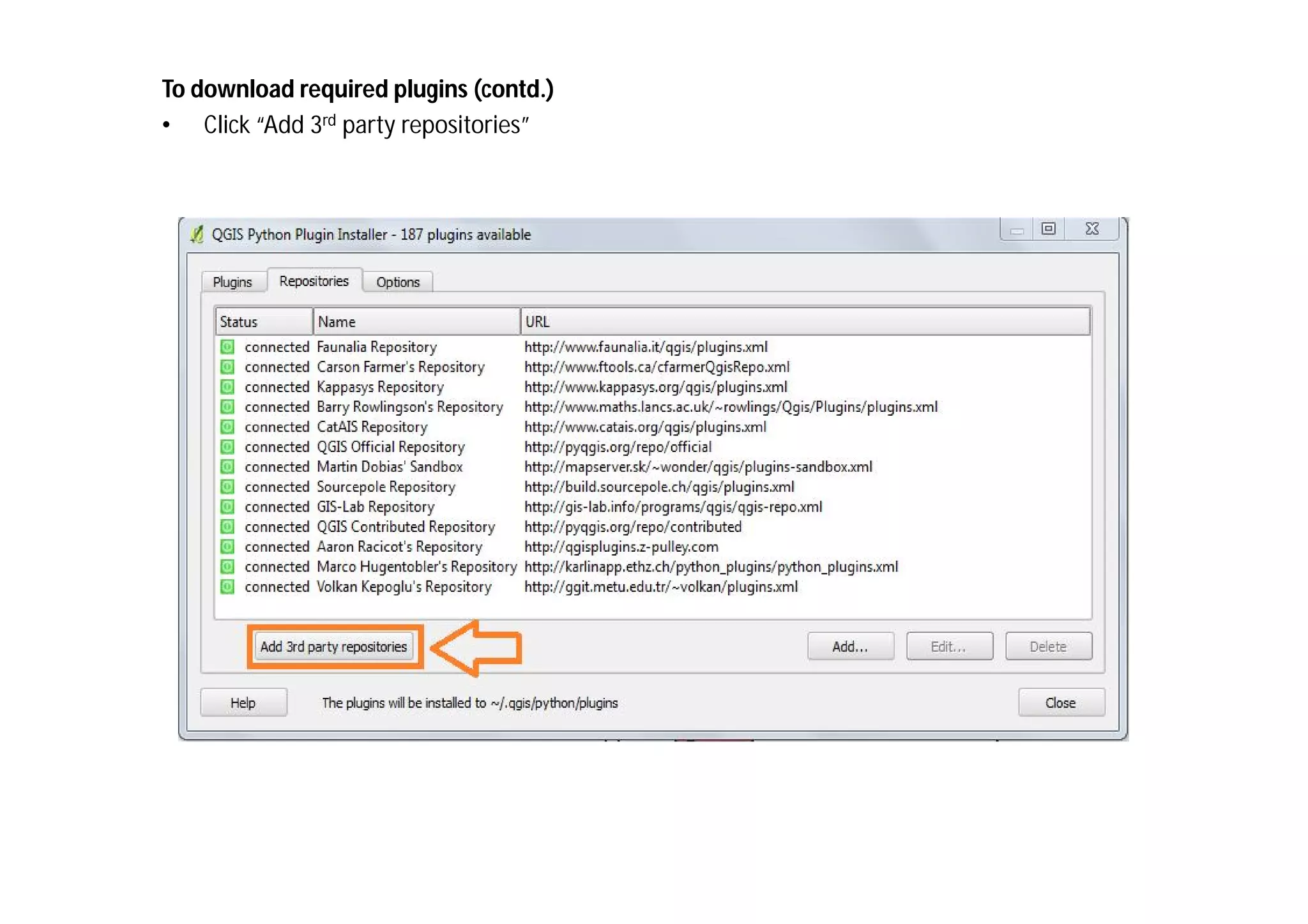Click status icon for CatAIS Repository

pyautogui.click(x=227, y=427)
